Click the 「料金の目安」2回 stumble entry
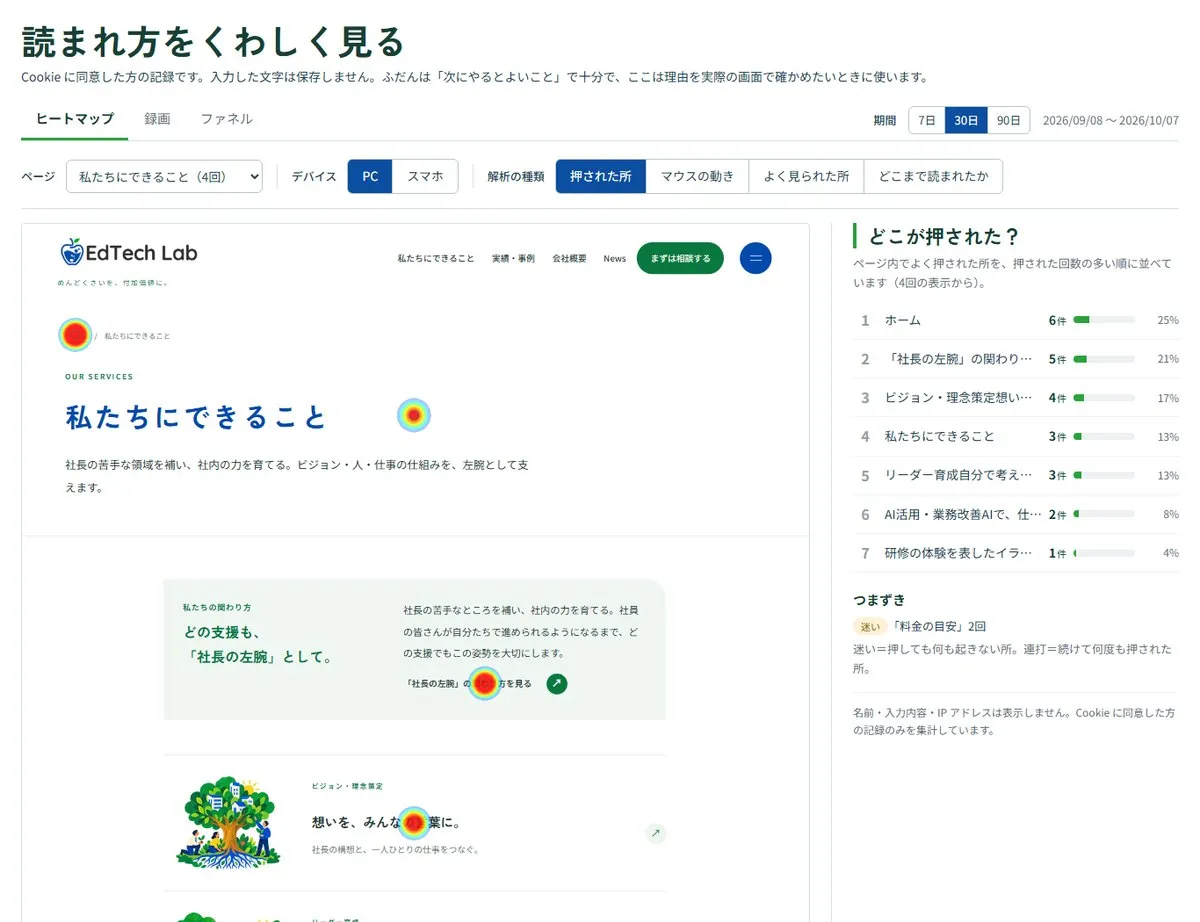1200x922 pixels. [938, 626]
